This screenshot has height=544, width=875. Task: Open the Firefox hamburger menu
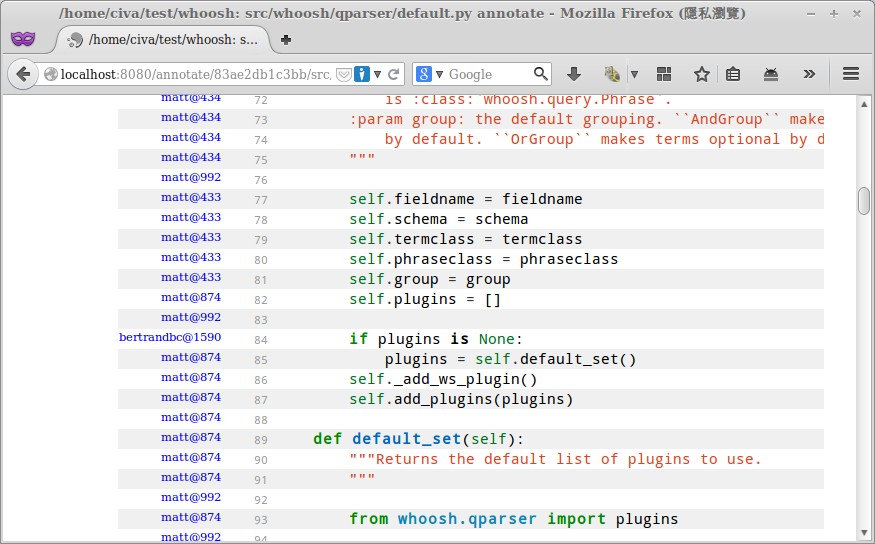click(x=851, y=74)
